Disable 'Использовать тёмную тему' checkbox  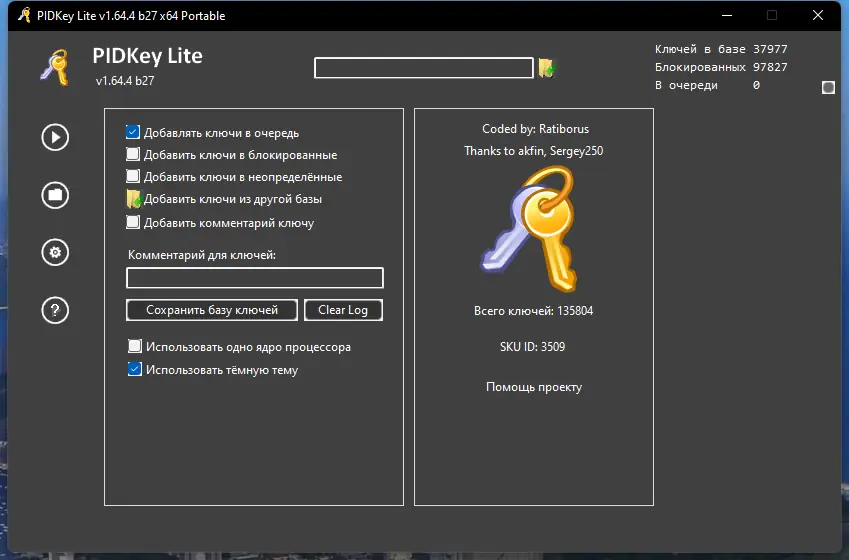click(135, 369)
